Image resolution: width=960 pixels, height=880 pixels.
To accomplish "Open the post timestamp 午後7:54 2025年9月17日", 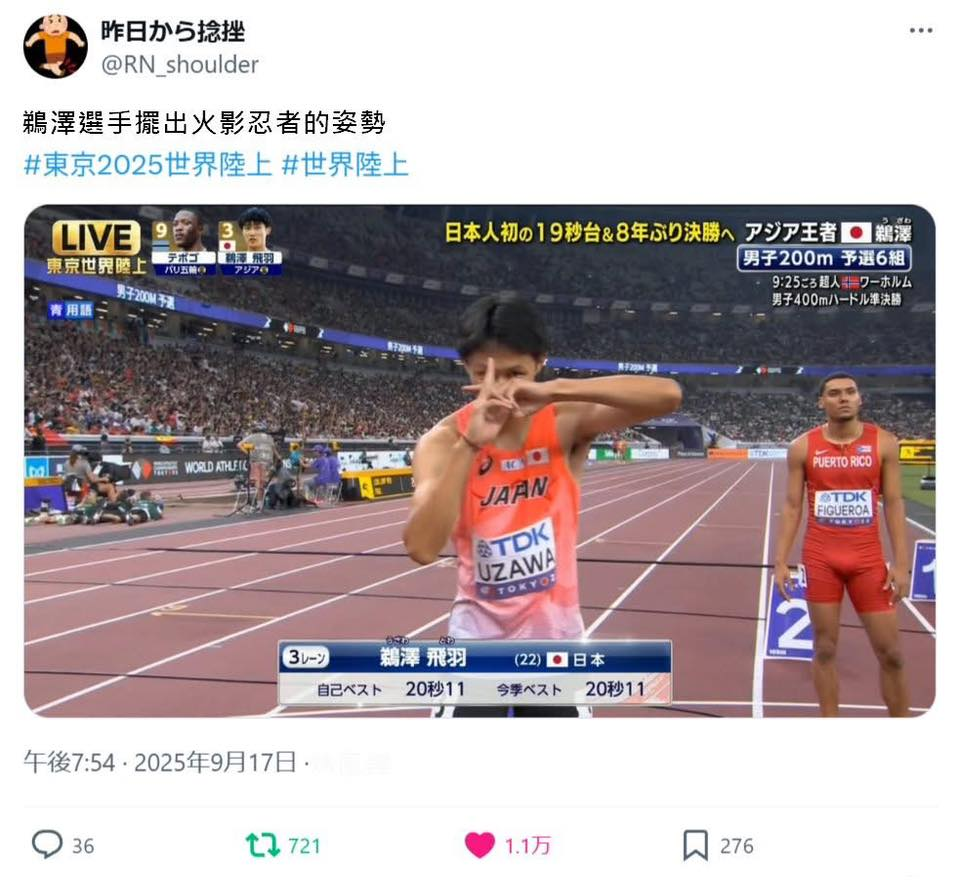I will [160, 762].
